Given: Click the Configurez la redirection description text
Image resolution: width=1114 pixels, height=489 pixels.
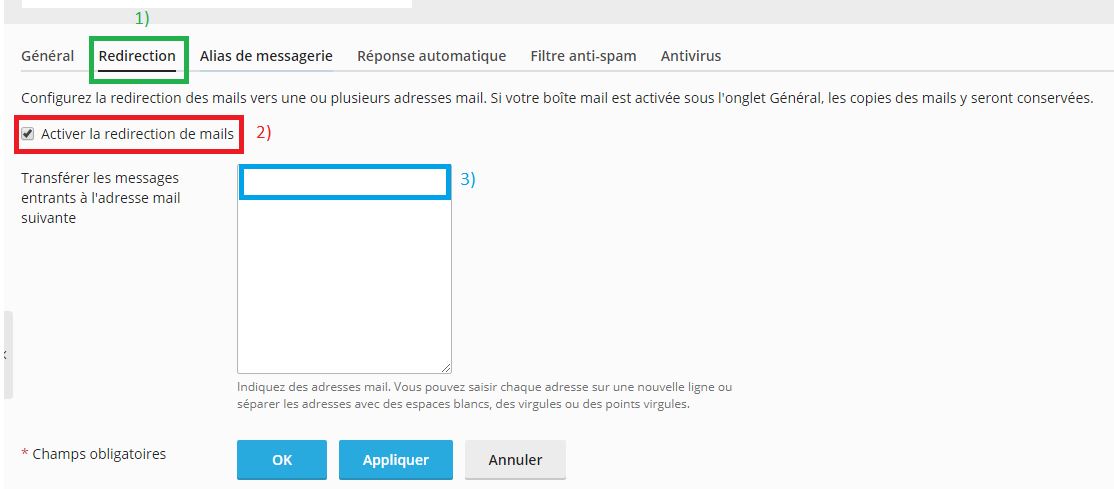Looking at the screenshot, I should click(x=557, y=98).
